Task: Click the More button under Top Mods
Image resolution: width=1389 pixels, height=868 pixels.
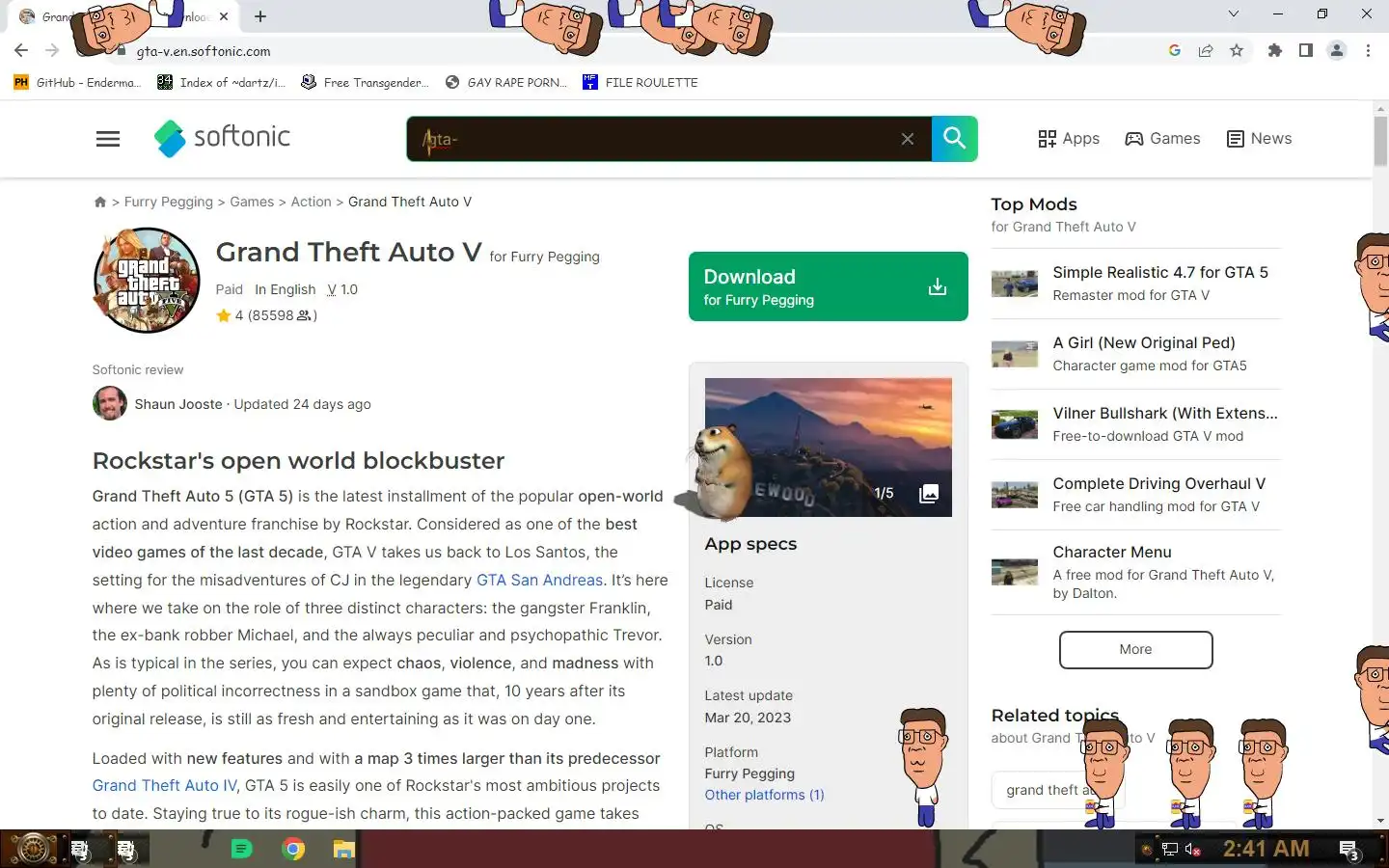Action: (1135, 650)
